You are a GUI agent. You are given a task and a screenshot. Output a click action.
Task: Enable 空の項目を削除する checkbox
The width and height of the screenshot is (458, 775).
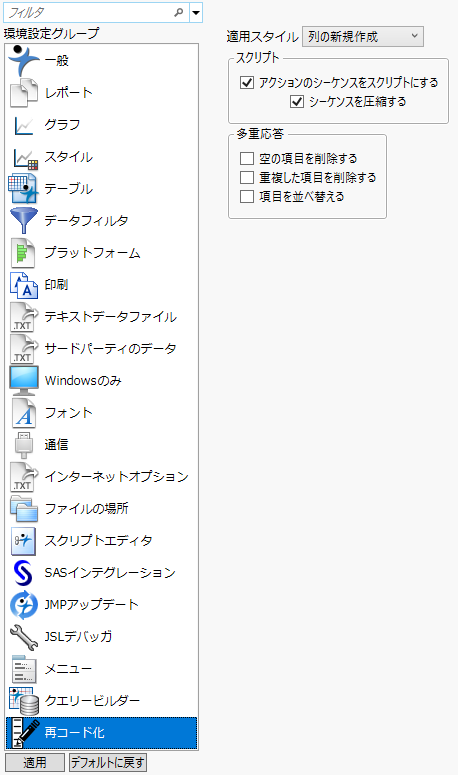[247, 158]
